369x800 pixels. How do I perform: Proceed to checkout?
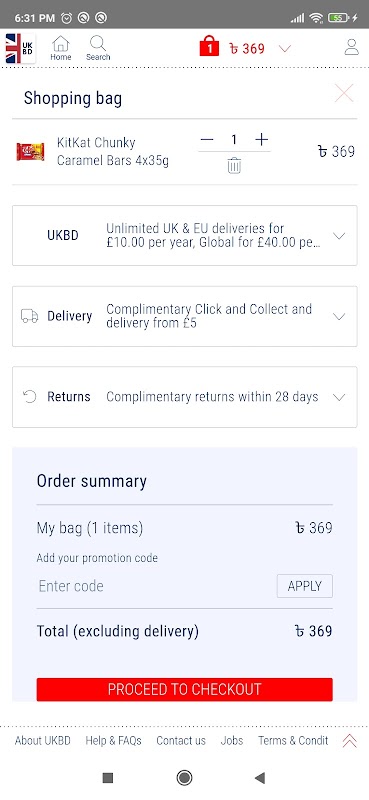(x=185, y=689)
